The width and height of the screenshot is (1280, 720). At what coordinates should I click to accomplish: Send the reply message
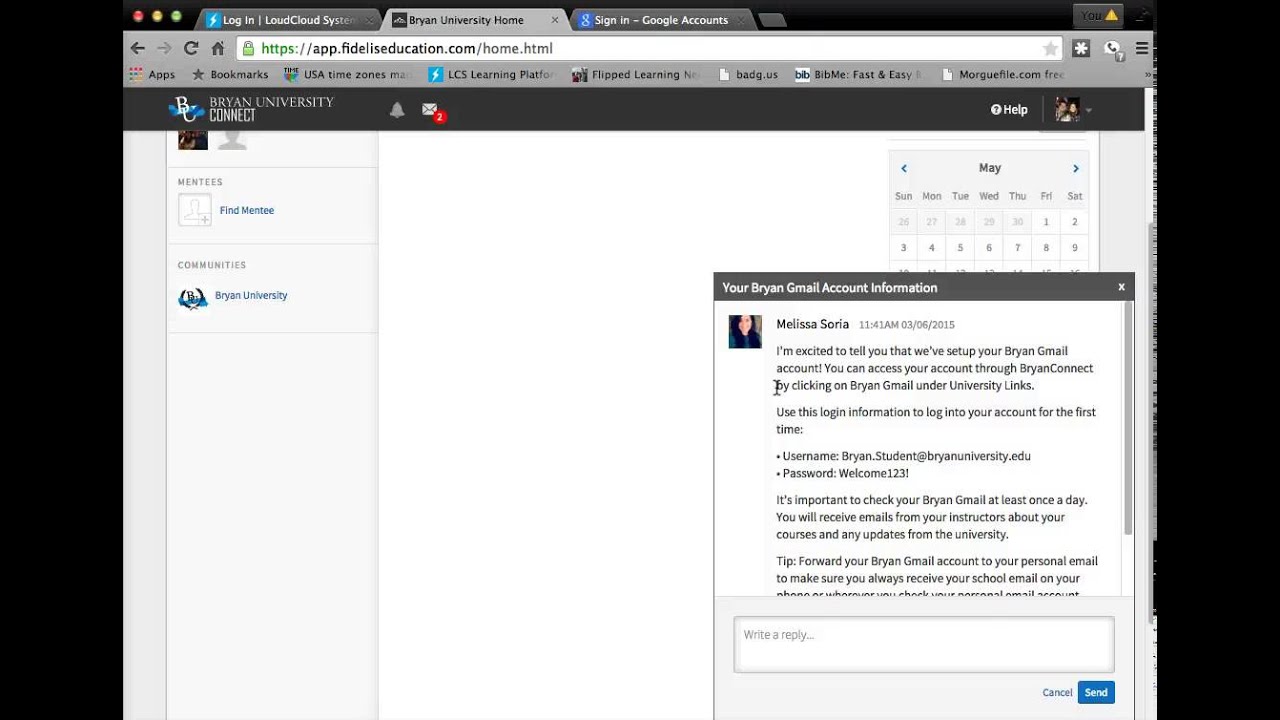tap(1096, 692)
